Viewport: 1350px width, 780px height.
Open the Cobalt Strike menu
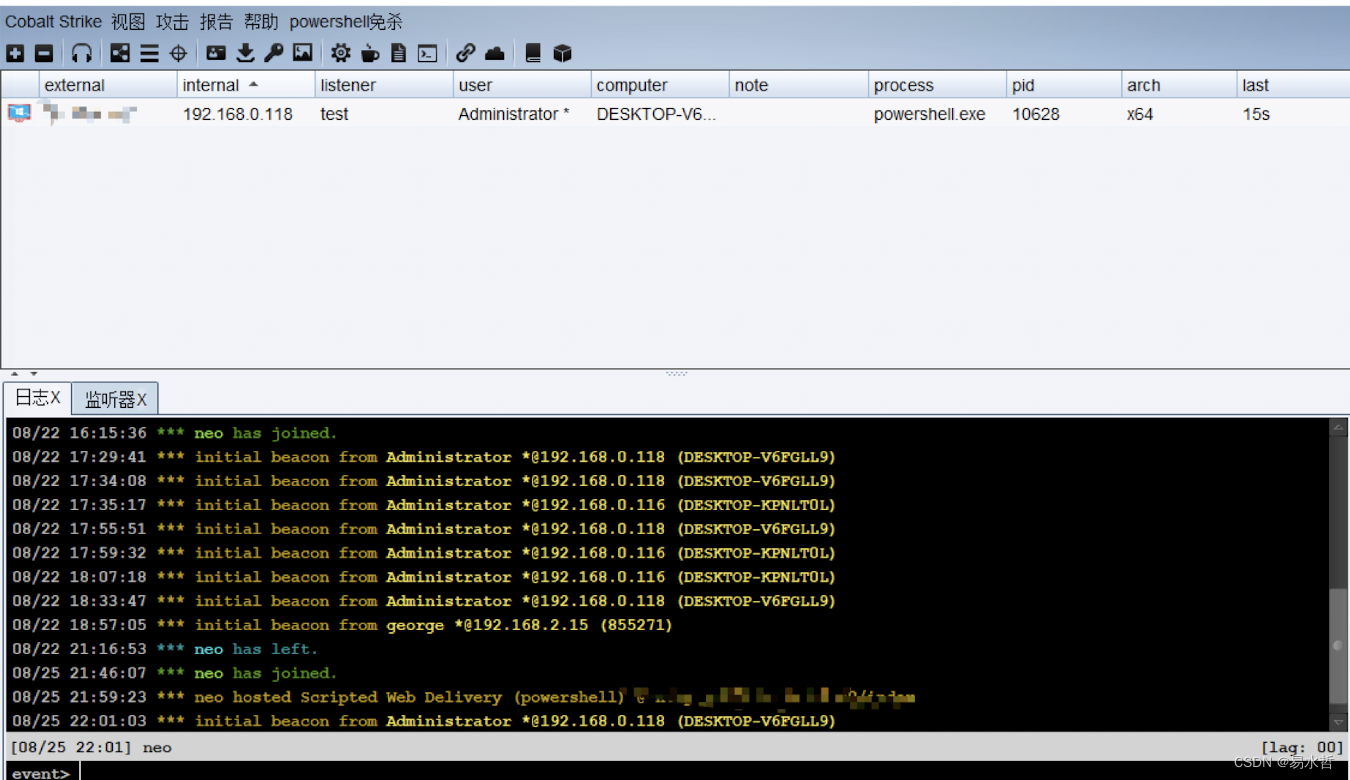click(x=54, y=21)
